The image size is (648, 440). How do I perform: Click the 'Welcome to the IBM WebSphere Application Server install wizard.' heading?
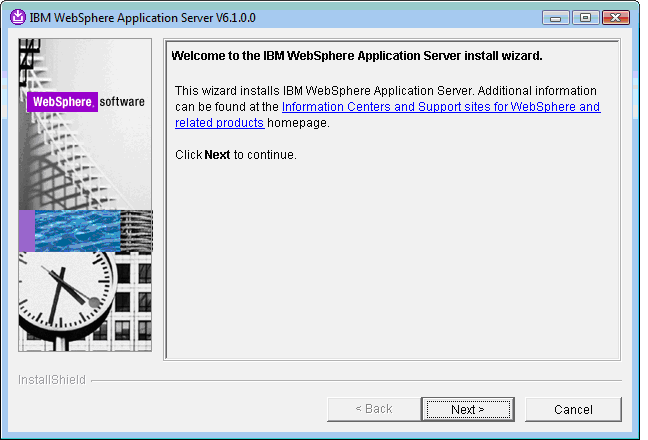(357, 56)
